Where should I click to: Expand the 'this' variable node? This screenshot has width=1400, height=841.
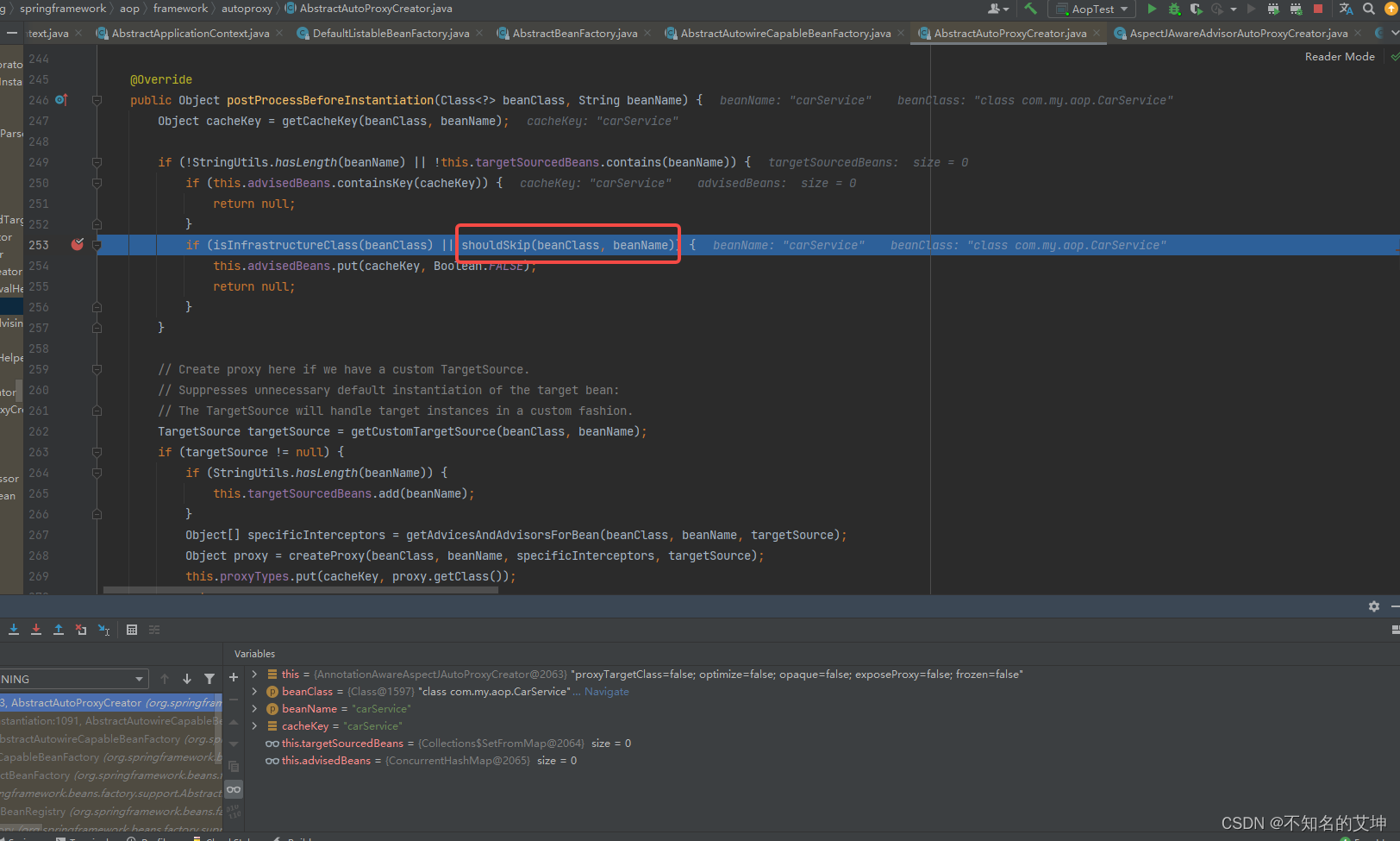pos(254,675)
